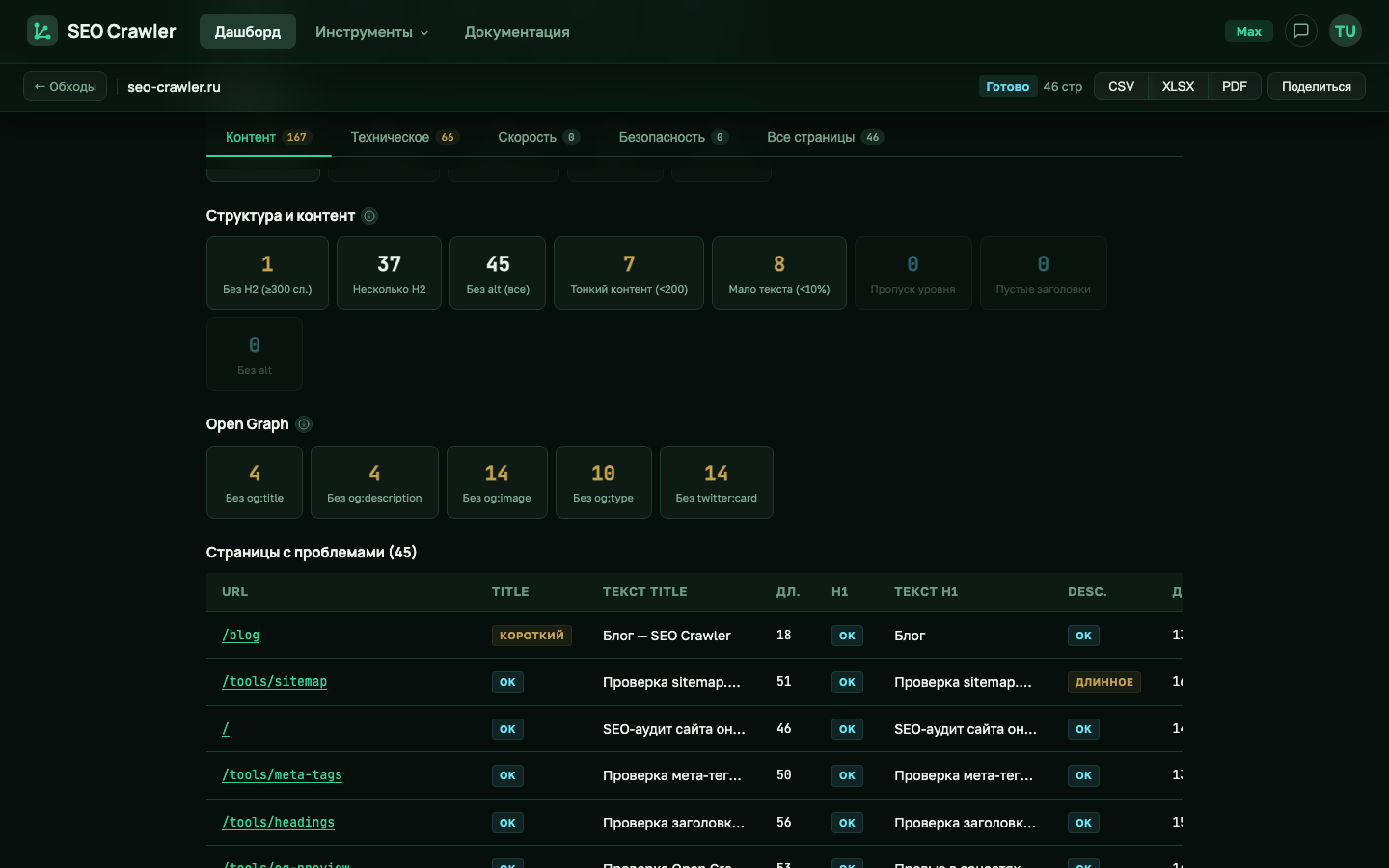Export report as CSV
1389x868 pixels.
pyautogui.click(x=1121, y=87)
